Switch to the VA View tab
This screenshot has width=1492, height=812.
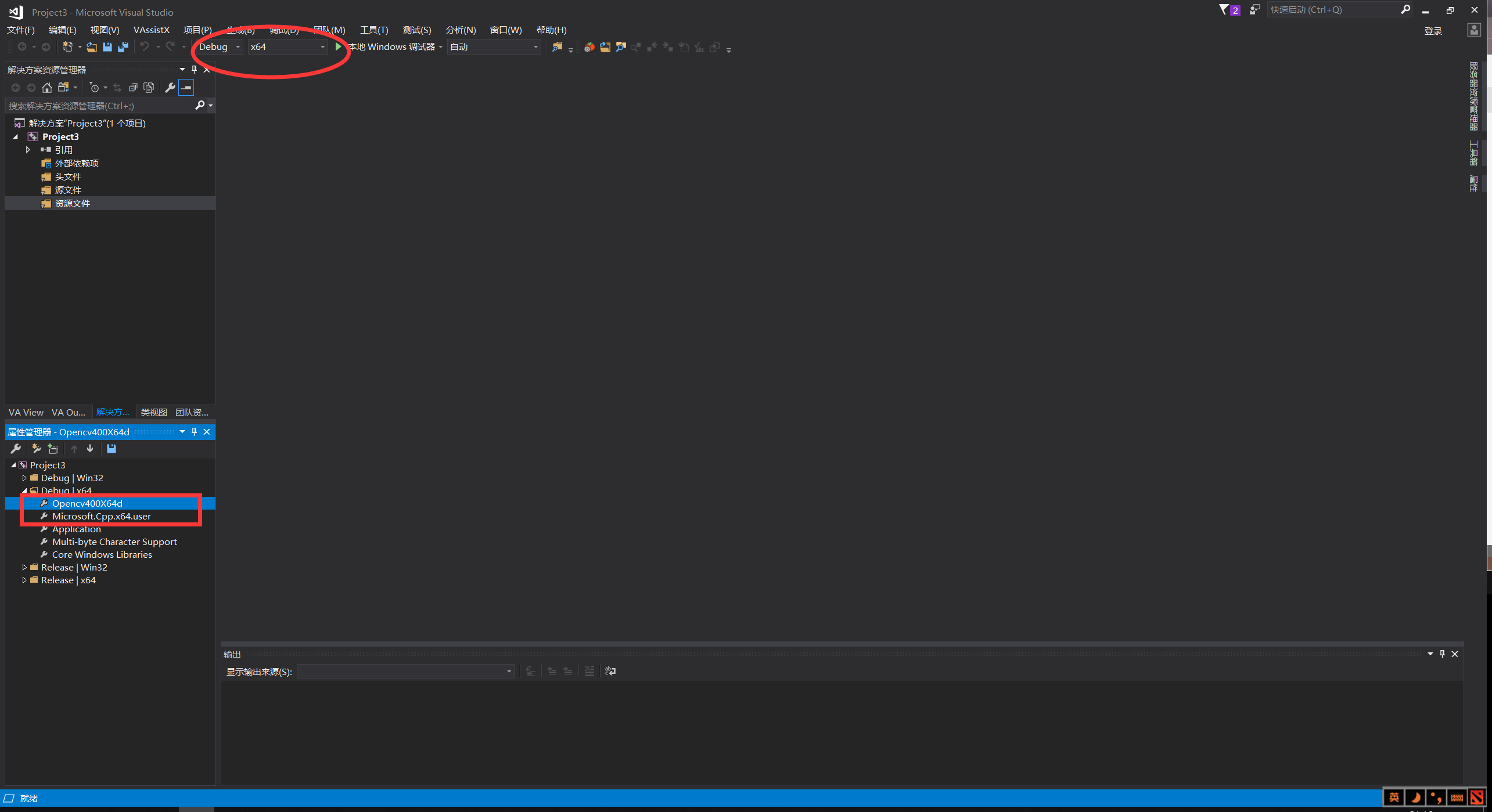[x=26, y=412]
